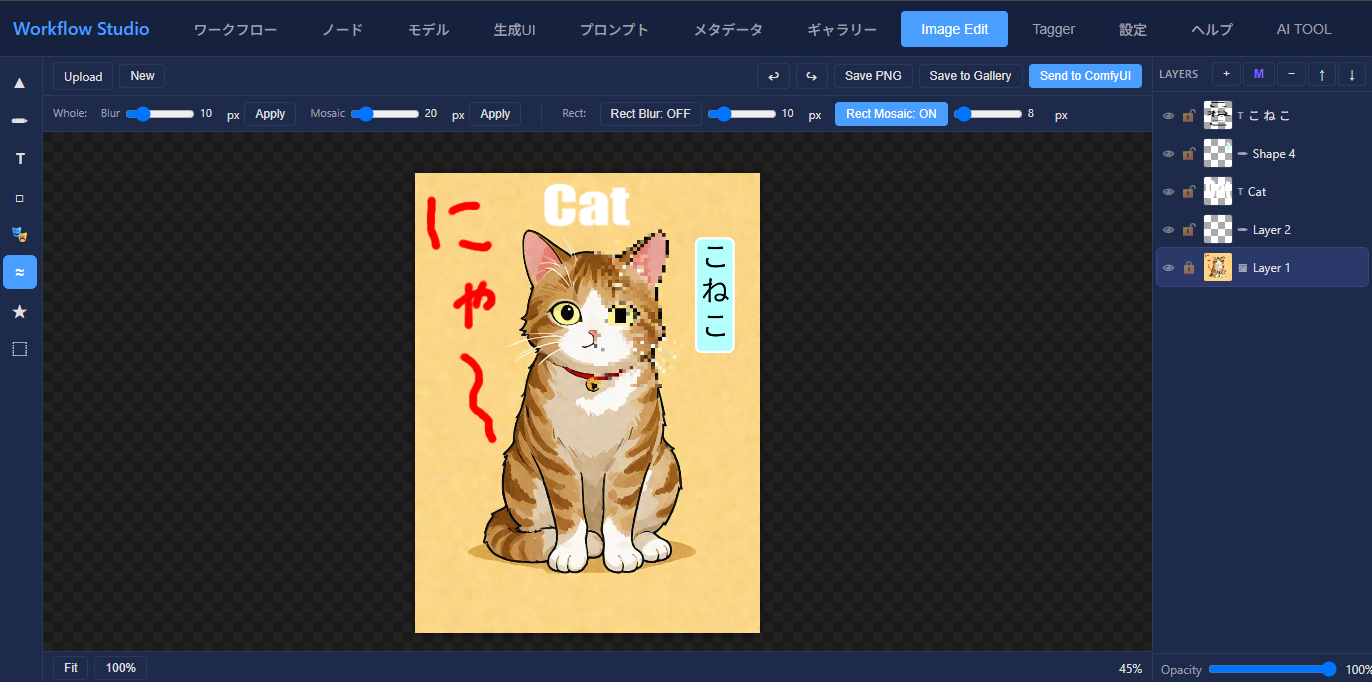Open the ノード tab
Screen dimensions: 1372x682
342,29
